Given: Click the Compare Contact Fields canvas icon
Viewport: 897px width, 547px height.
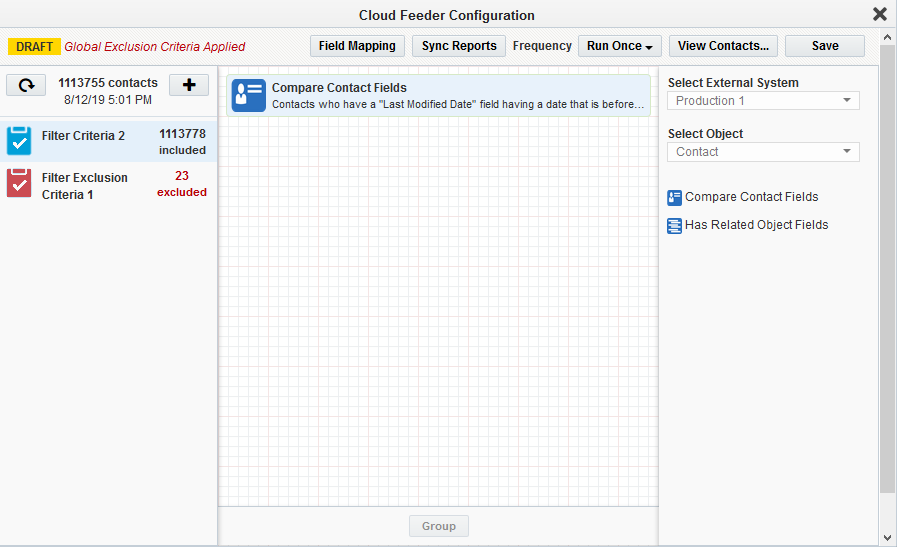Looking at the screenshot, I should coord(249,95).
